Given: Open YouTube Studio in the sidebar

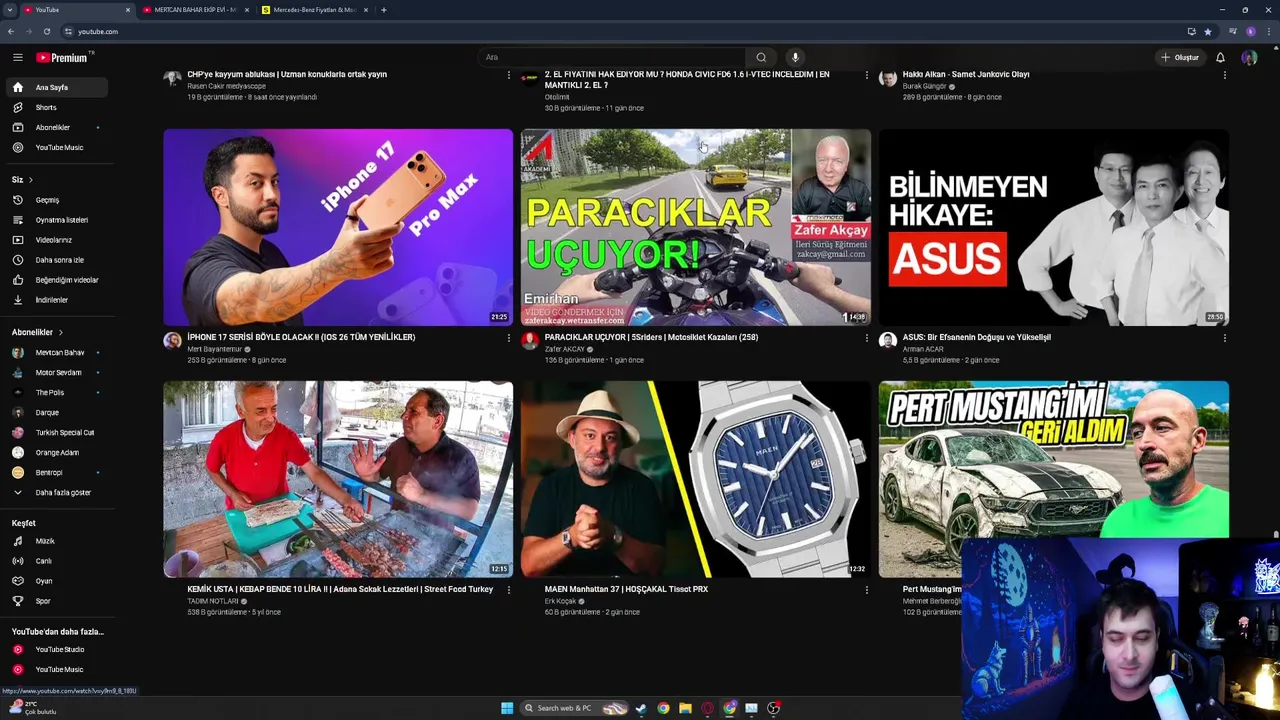Looking at the screenshot, I should click(x=58, y=649).
